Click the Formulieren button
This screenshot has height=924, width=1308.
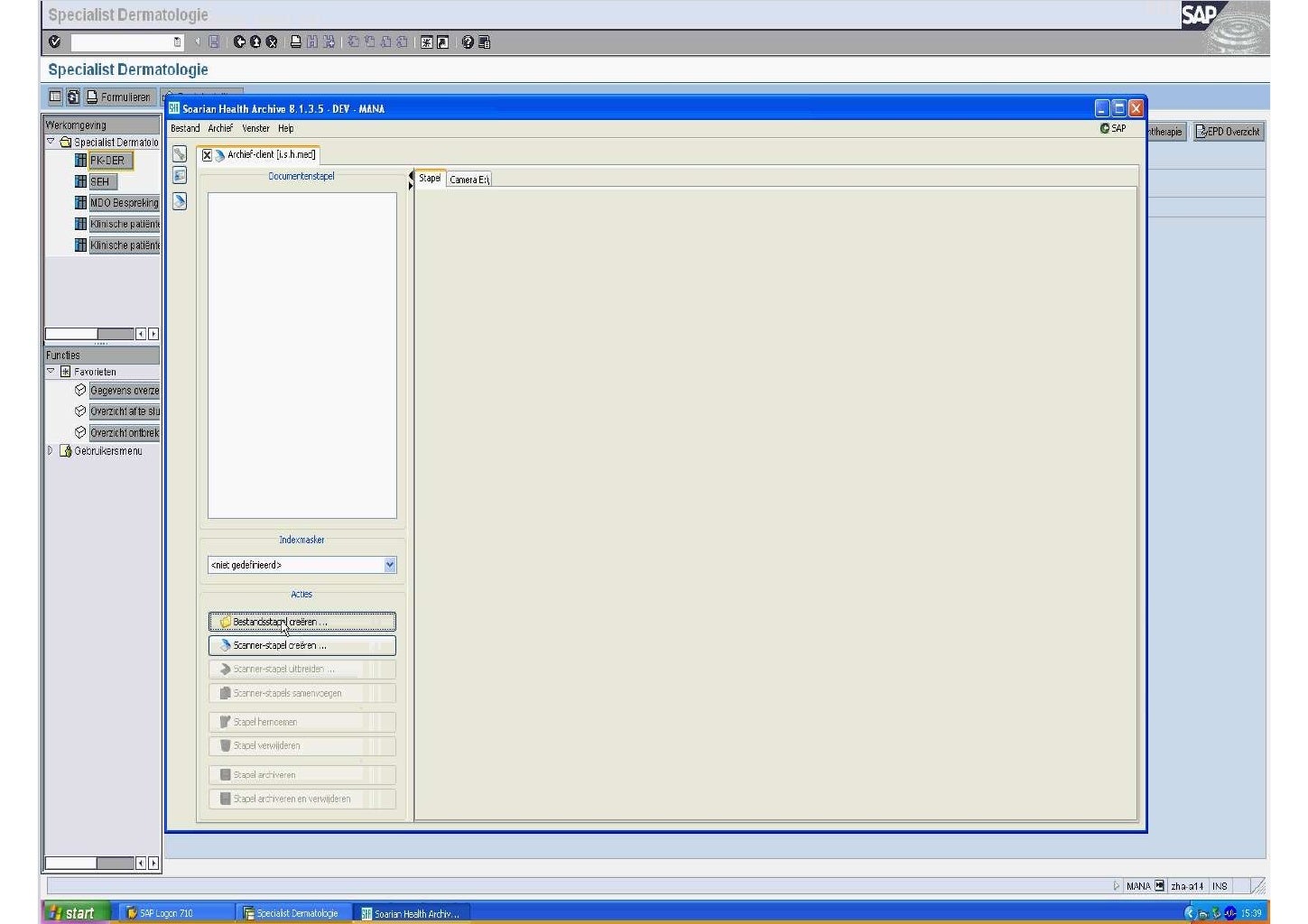click(118, 97)
